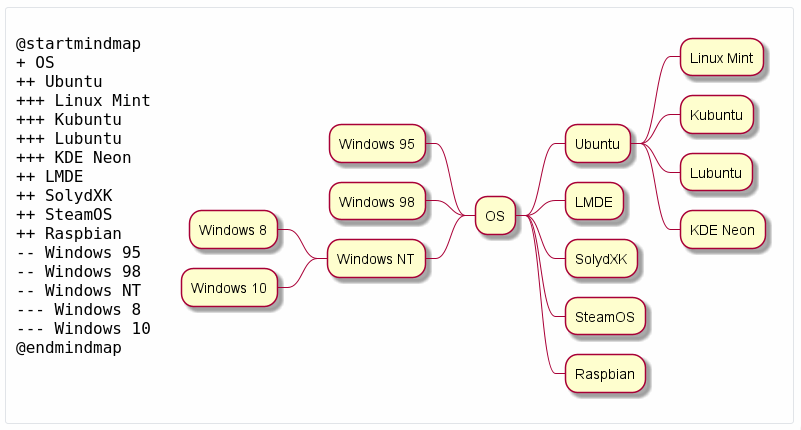Click the central OS node in the mindmap
The width and height of the screenshot is (801, 430).
coord(494,215)
